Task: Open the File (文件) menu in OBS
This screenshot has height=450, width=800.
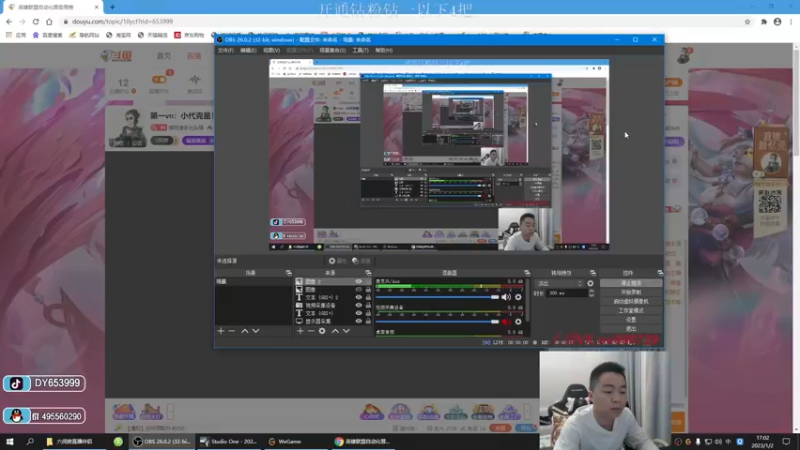Action: pos(225,51)
